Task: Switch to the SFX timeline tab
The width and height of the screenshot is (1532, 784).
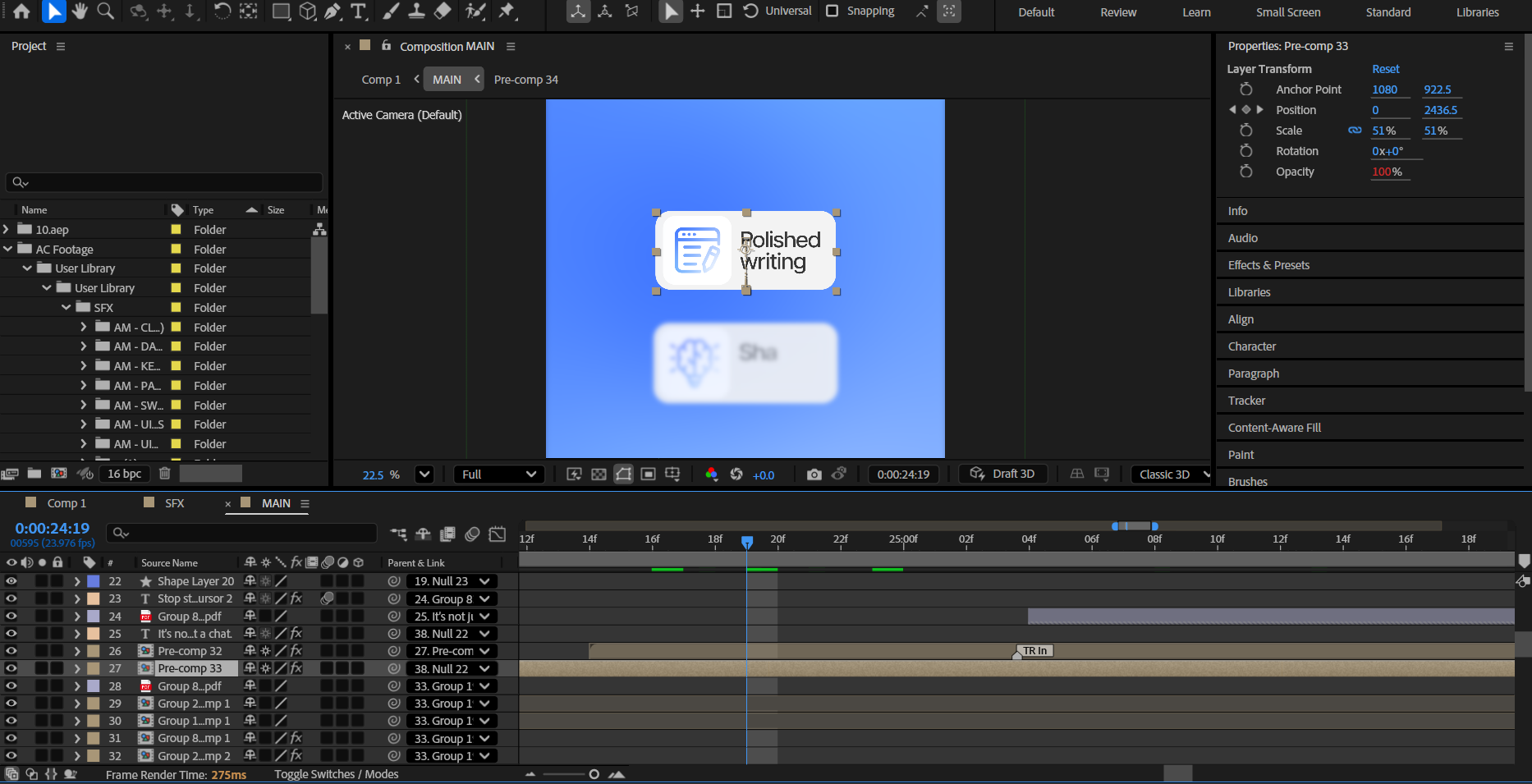Action: 174,503
